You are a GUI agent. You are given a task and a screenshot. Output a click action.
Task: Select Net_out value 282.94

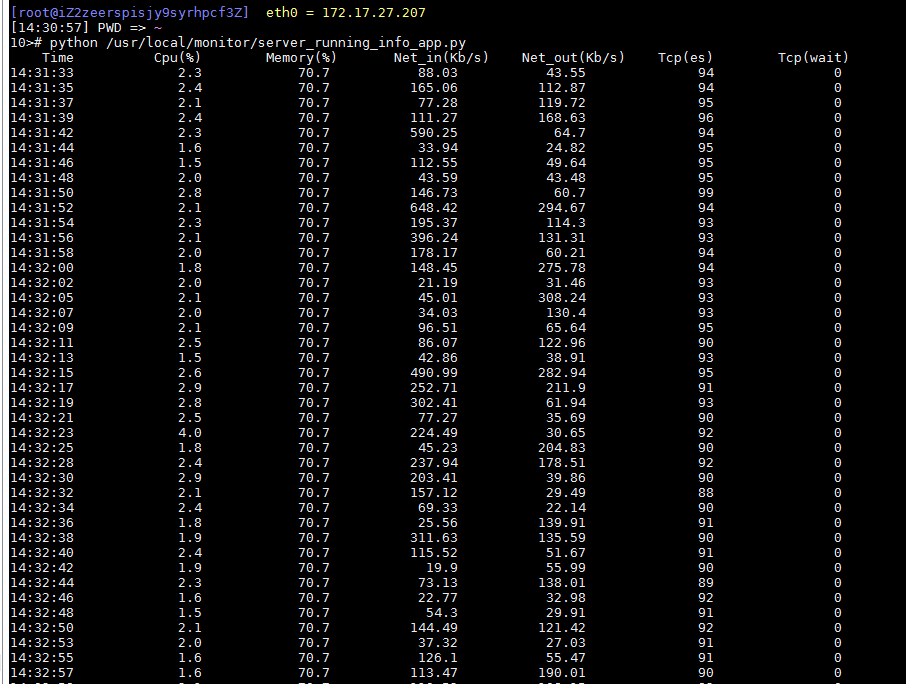(562, 373)
